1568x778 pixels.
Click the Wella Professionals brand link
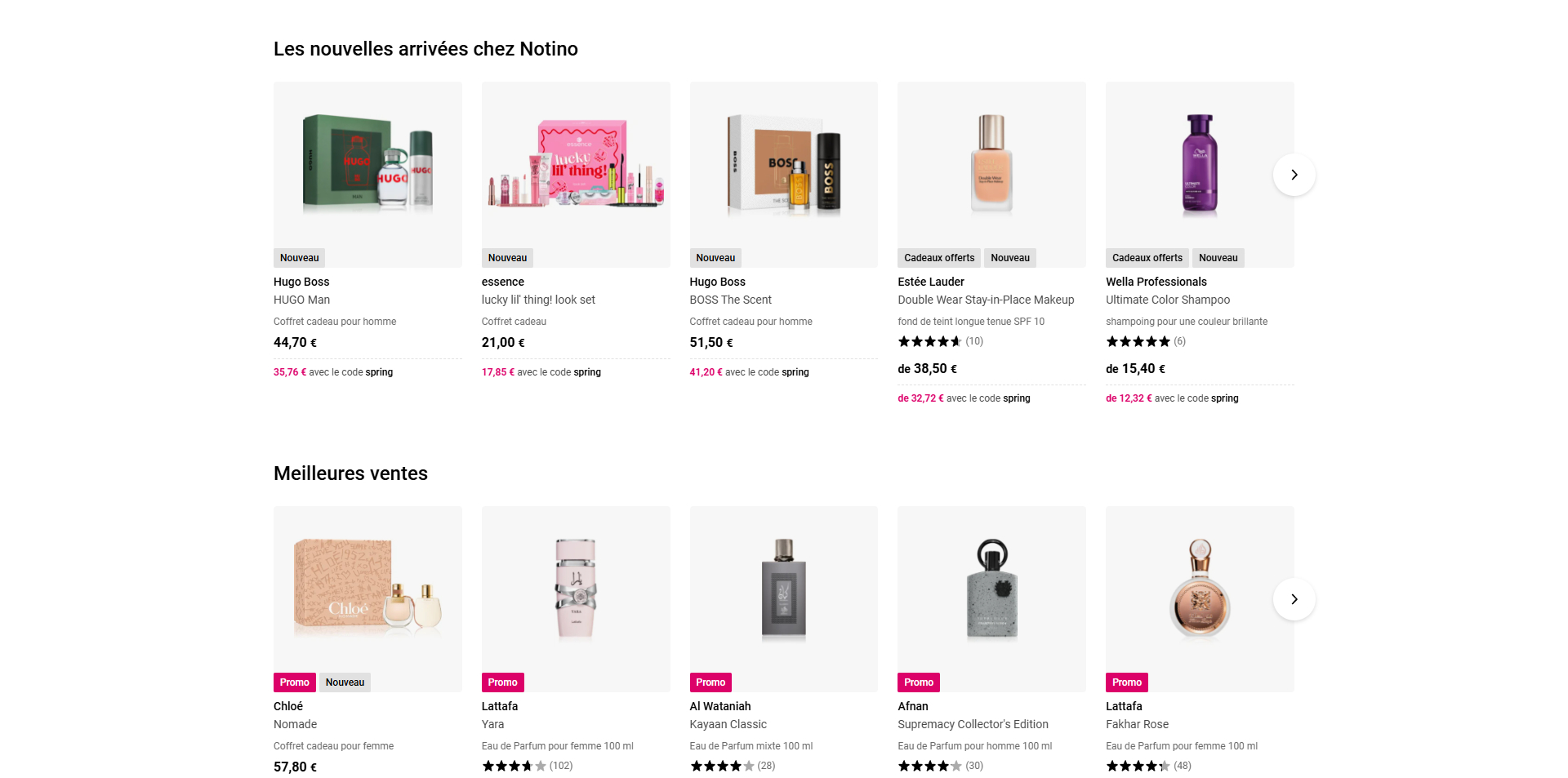click(x=1156, y=282)
